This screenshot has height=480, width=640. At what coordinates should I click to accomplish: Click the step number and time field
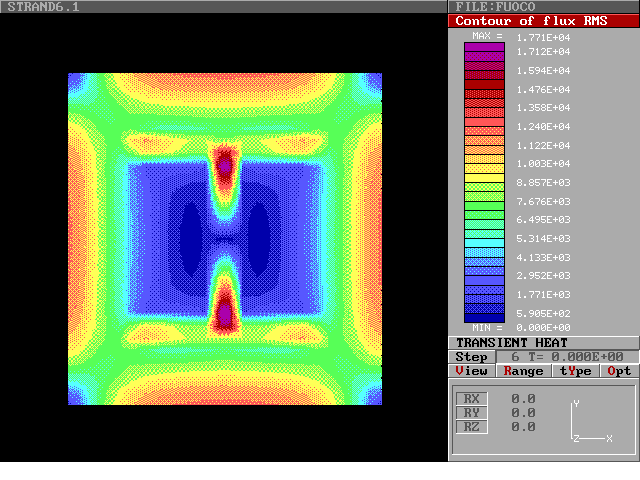pyautogui.click(x=567, y=357)
